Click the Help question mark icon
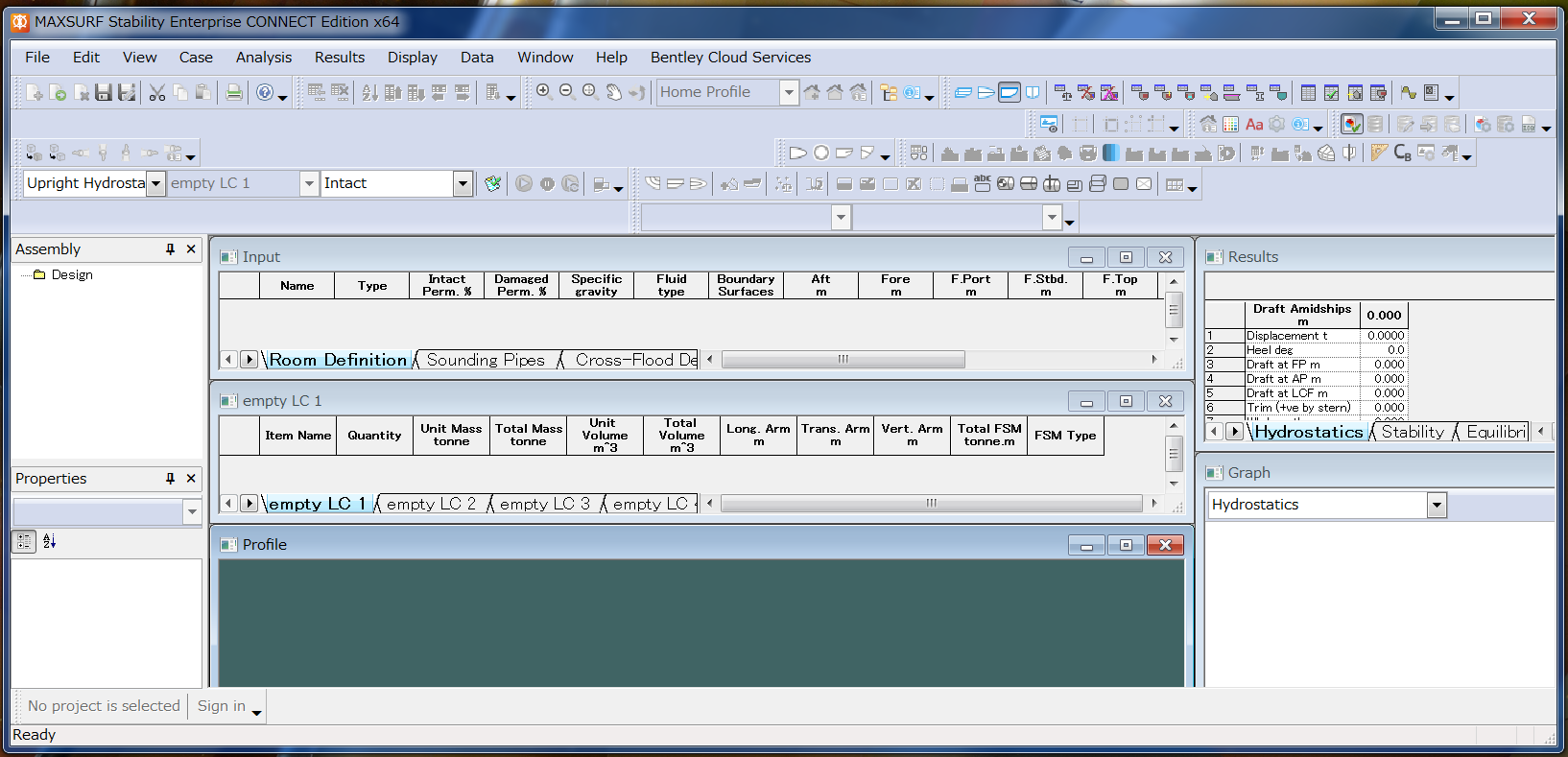 (x=265, y=93)
